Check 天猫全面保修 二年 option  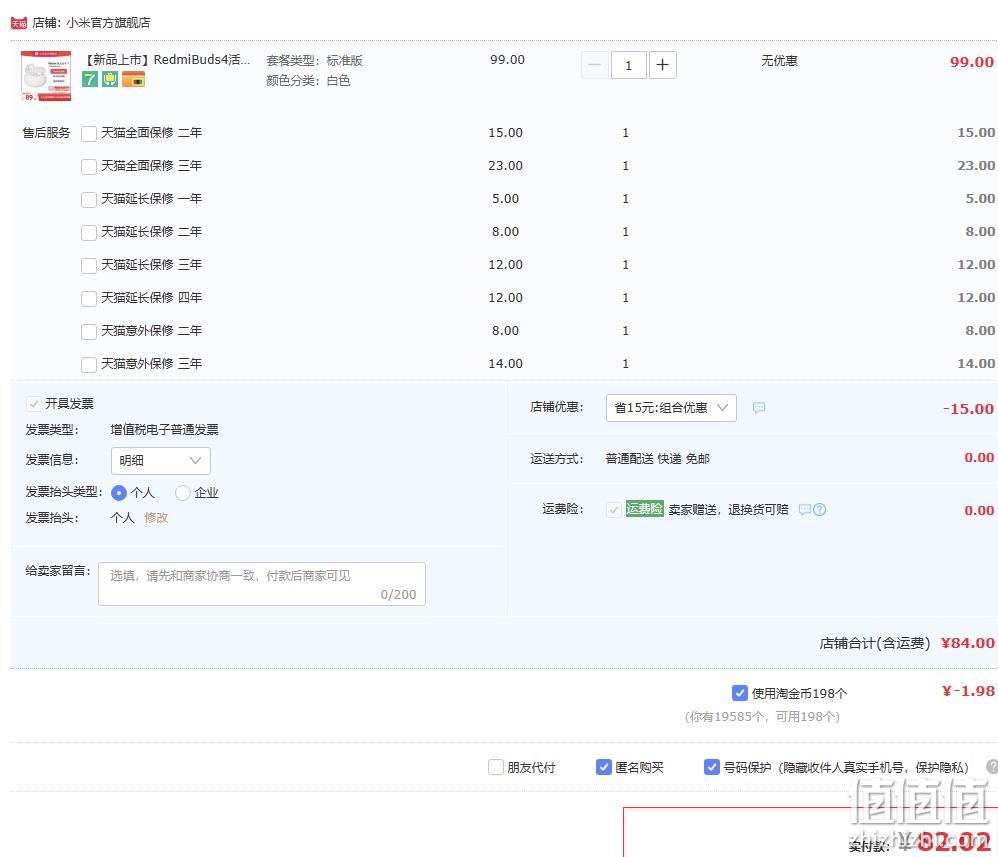pos(89,133)
